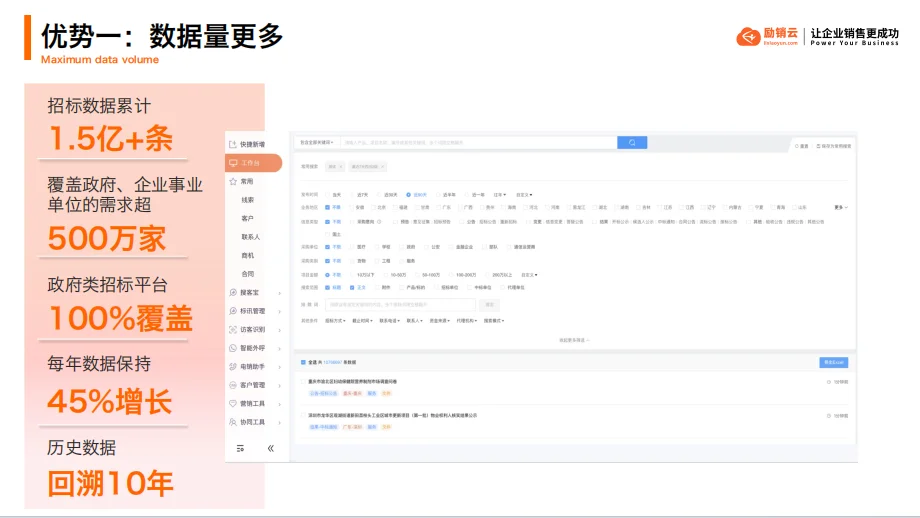The height and width of the screenshot is (518, 920).
Task: Open the 重庆市 tender result title
Action: pos(353,381)
